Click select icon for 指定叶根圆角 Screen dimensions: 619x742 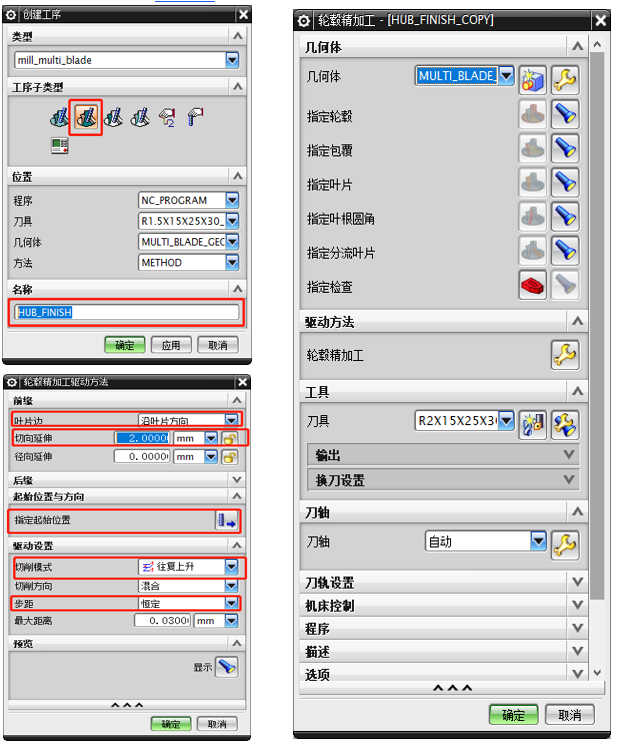coord(532,216)
